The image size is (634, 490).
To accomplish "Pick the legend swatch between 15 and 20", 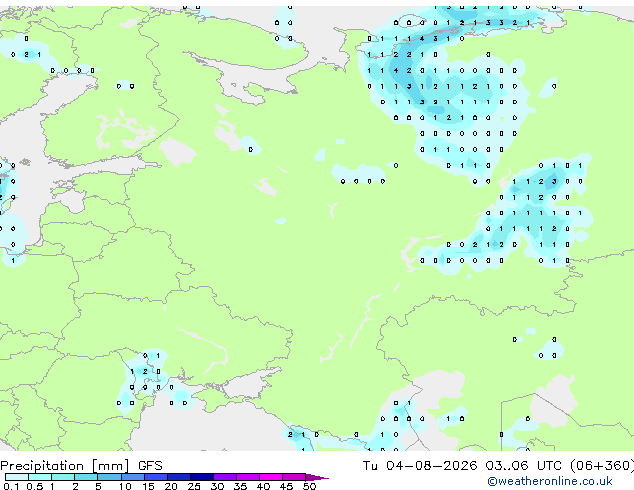I will coord(156,477).
